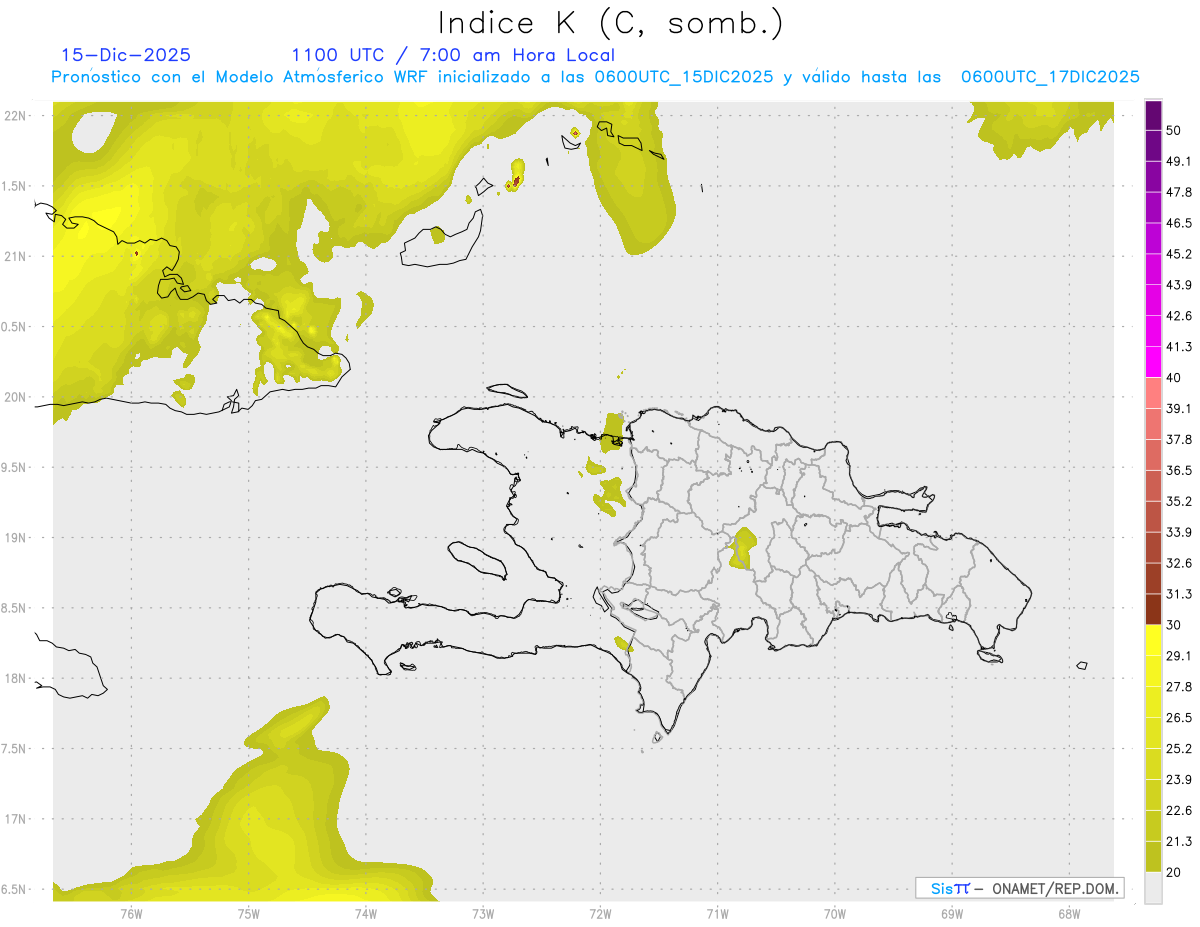Click the "1100 UTC / 7:00 am Hora Local" time label
Screen dimensions: 1200x927
[453, 55]
